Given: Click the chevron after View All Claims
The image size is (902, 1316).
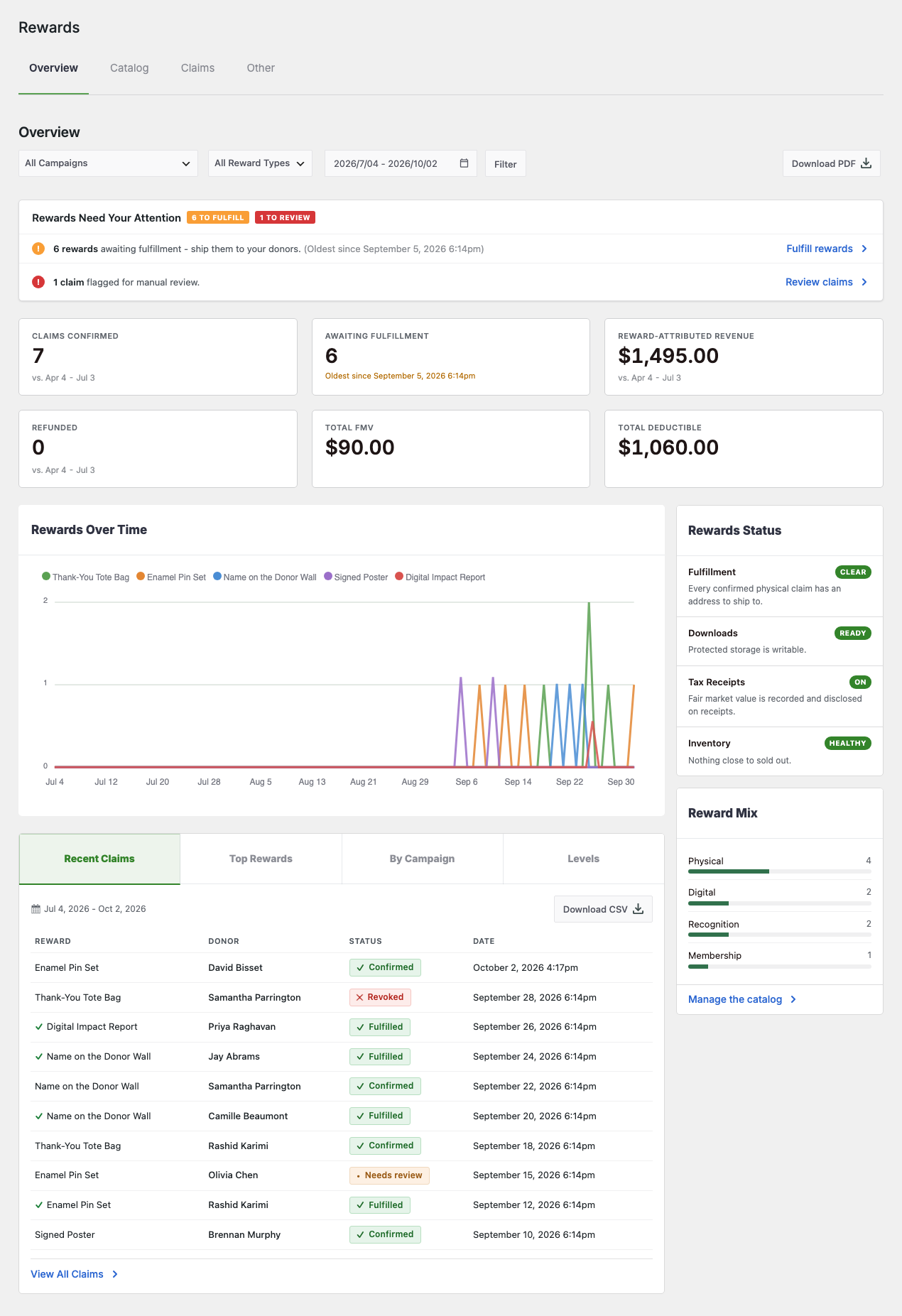Looking at the screenshot, I should coord(115,1274).
